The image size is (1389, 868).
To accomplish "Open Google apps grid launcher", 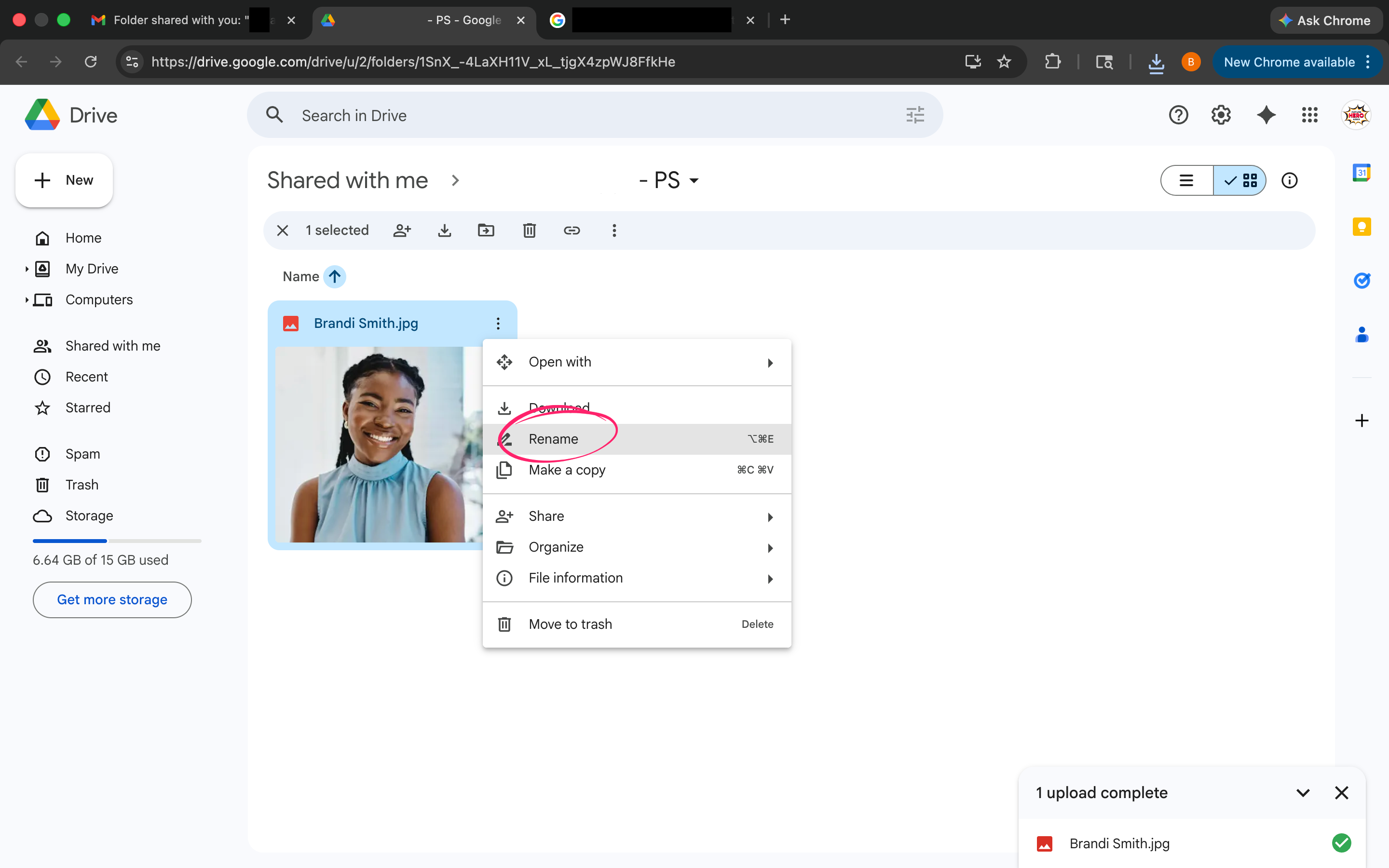I will (1309, 115).
